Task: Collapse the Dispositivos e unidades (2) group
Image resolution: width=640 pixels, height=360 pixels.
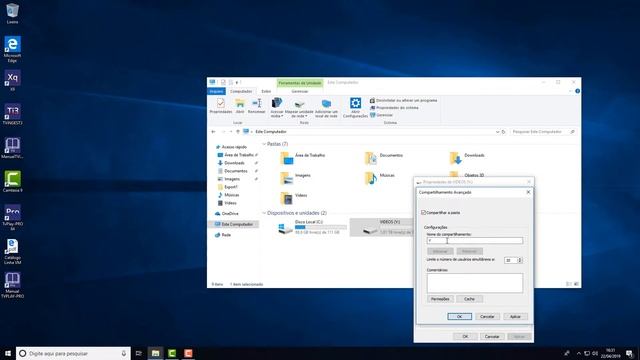Action: 264,213
